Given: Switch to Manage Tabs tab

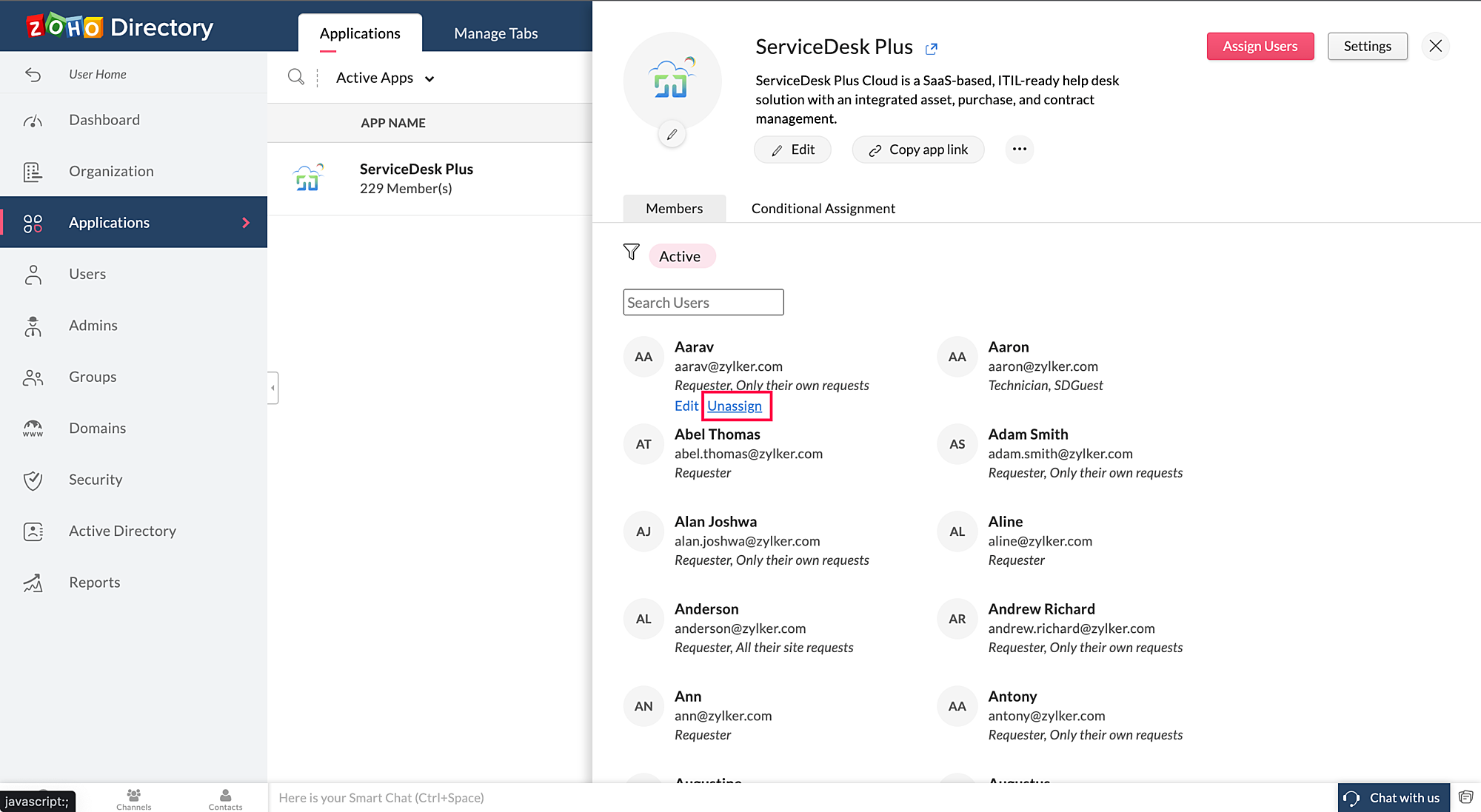Looking at the screenshot, I should [x=495, y=33].
